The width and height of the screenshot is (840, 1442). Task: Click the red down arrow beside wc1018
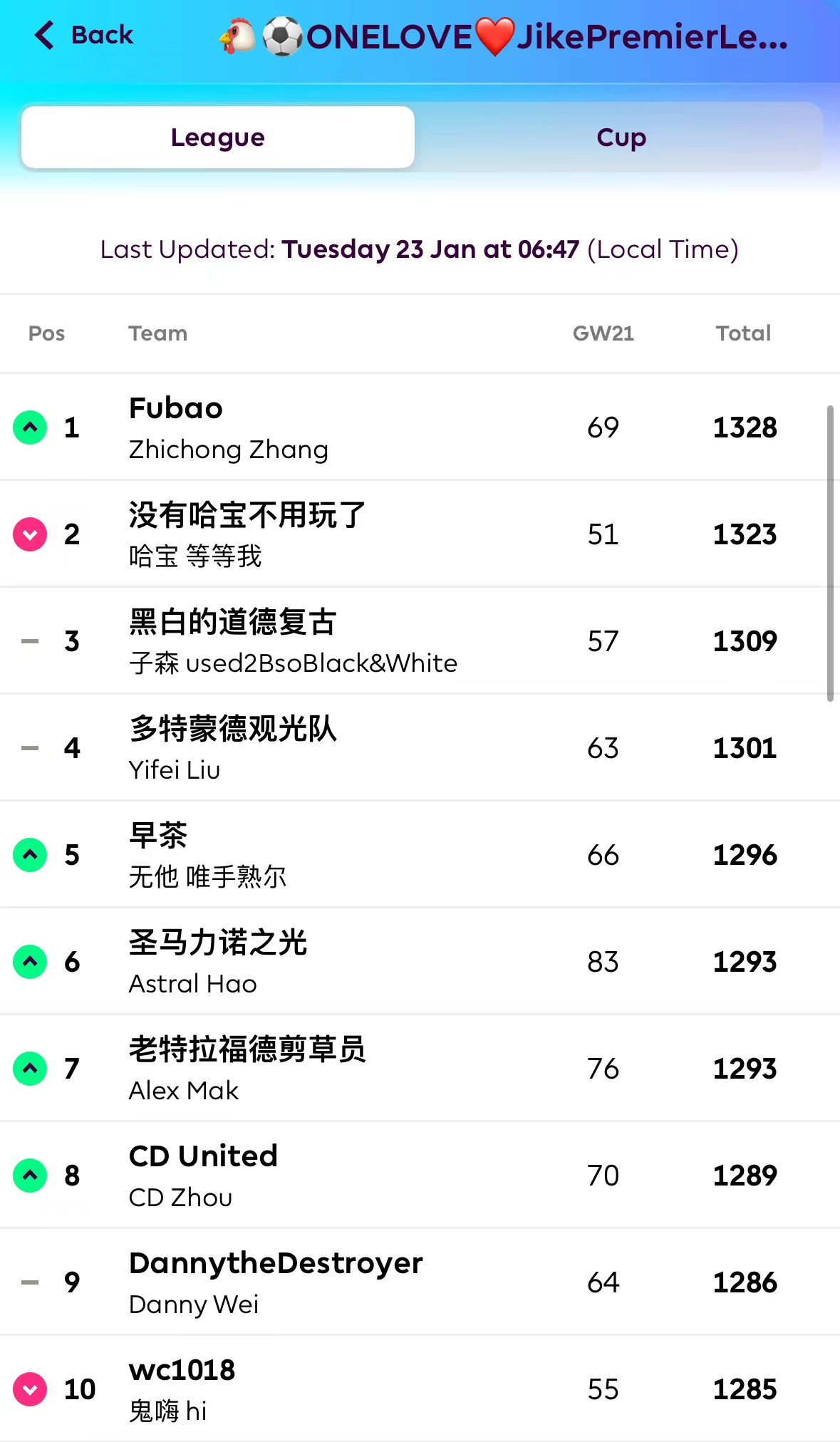(30, 1389)
